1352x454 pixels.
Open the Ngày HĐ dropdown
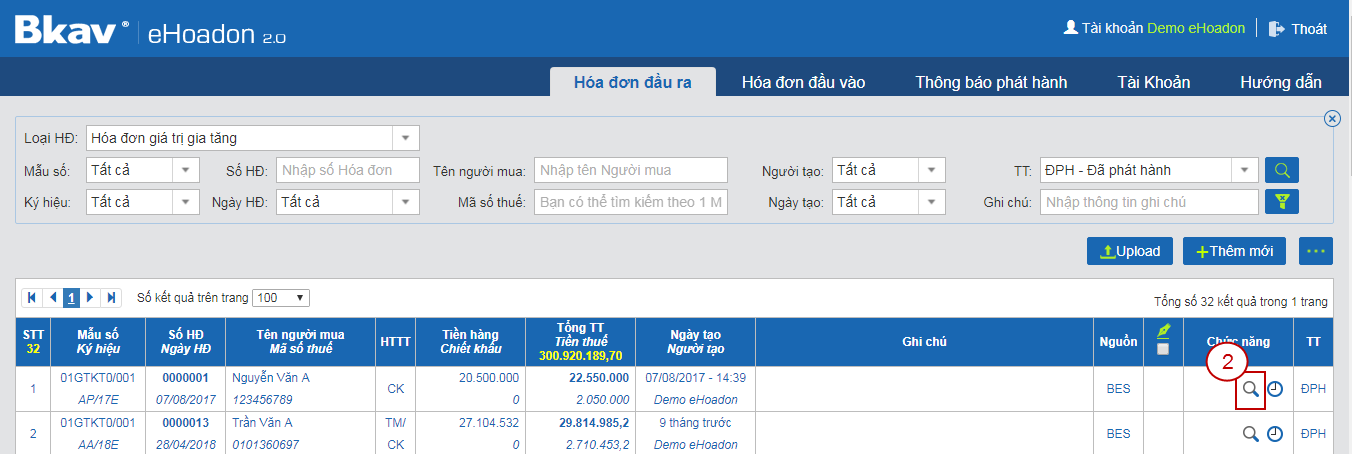pos(405,202)
